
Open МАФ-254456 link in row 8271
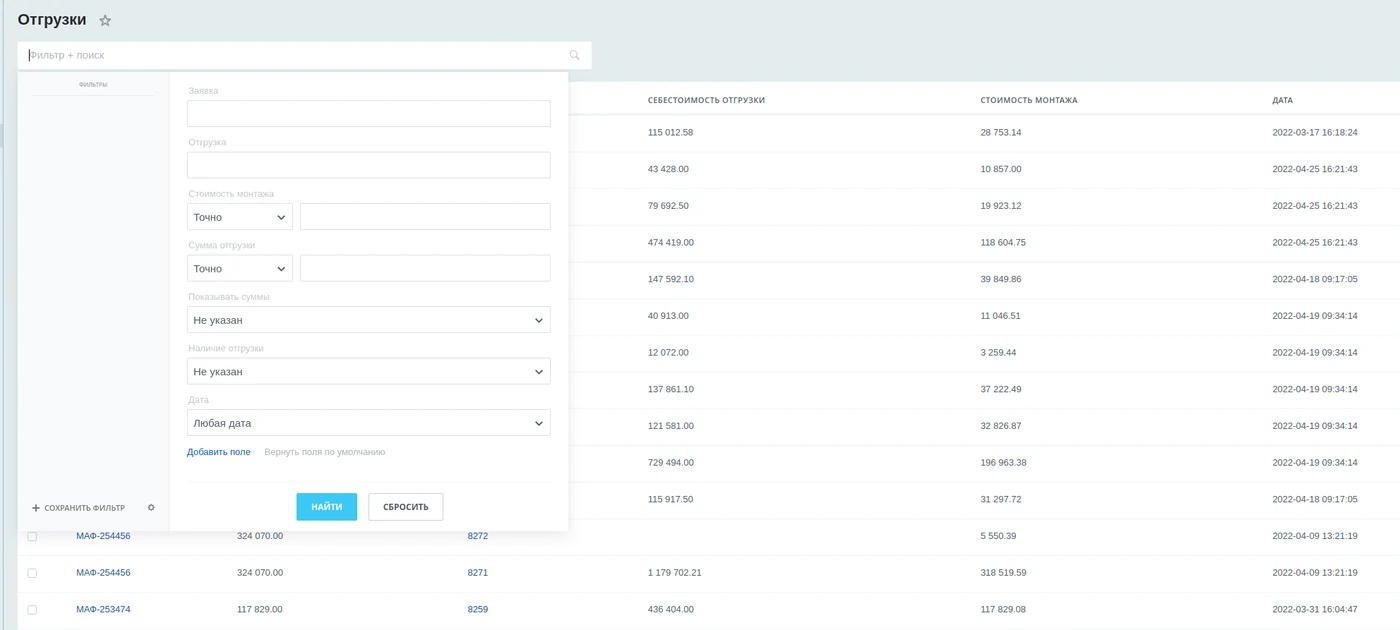[103, 573]
